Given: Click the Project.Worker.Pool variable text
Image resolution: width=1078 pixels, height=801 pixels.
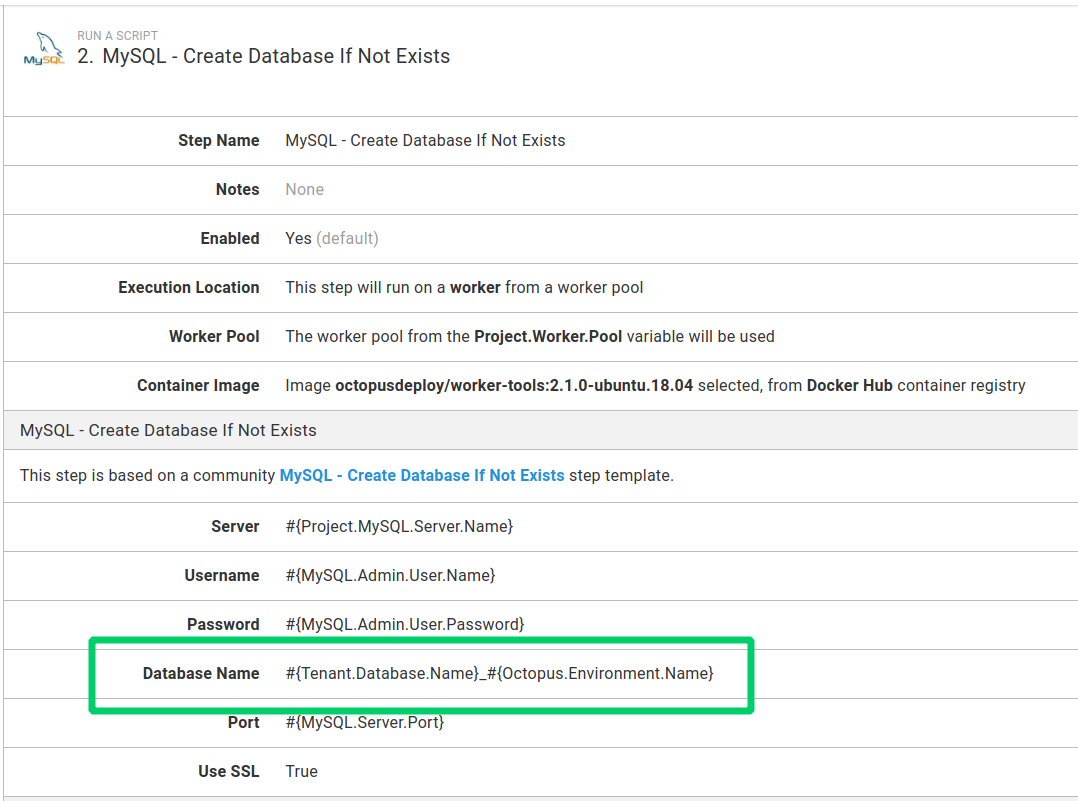Looking at the screenshot, I should [x=548, y=336].
